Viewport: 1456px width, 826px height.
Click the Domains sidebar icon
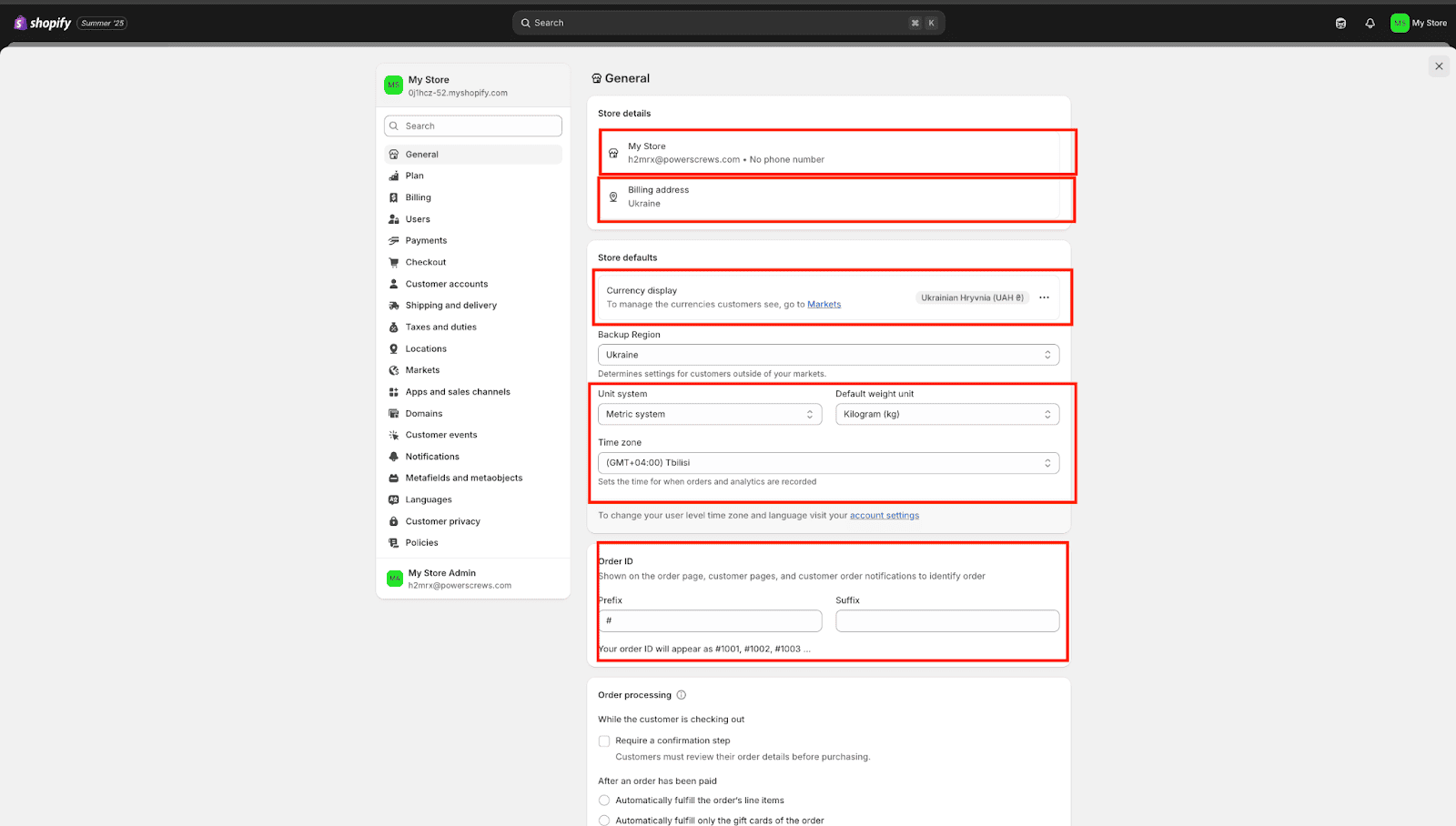[x=394, y=414]
